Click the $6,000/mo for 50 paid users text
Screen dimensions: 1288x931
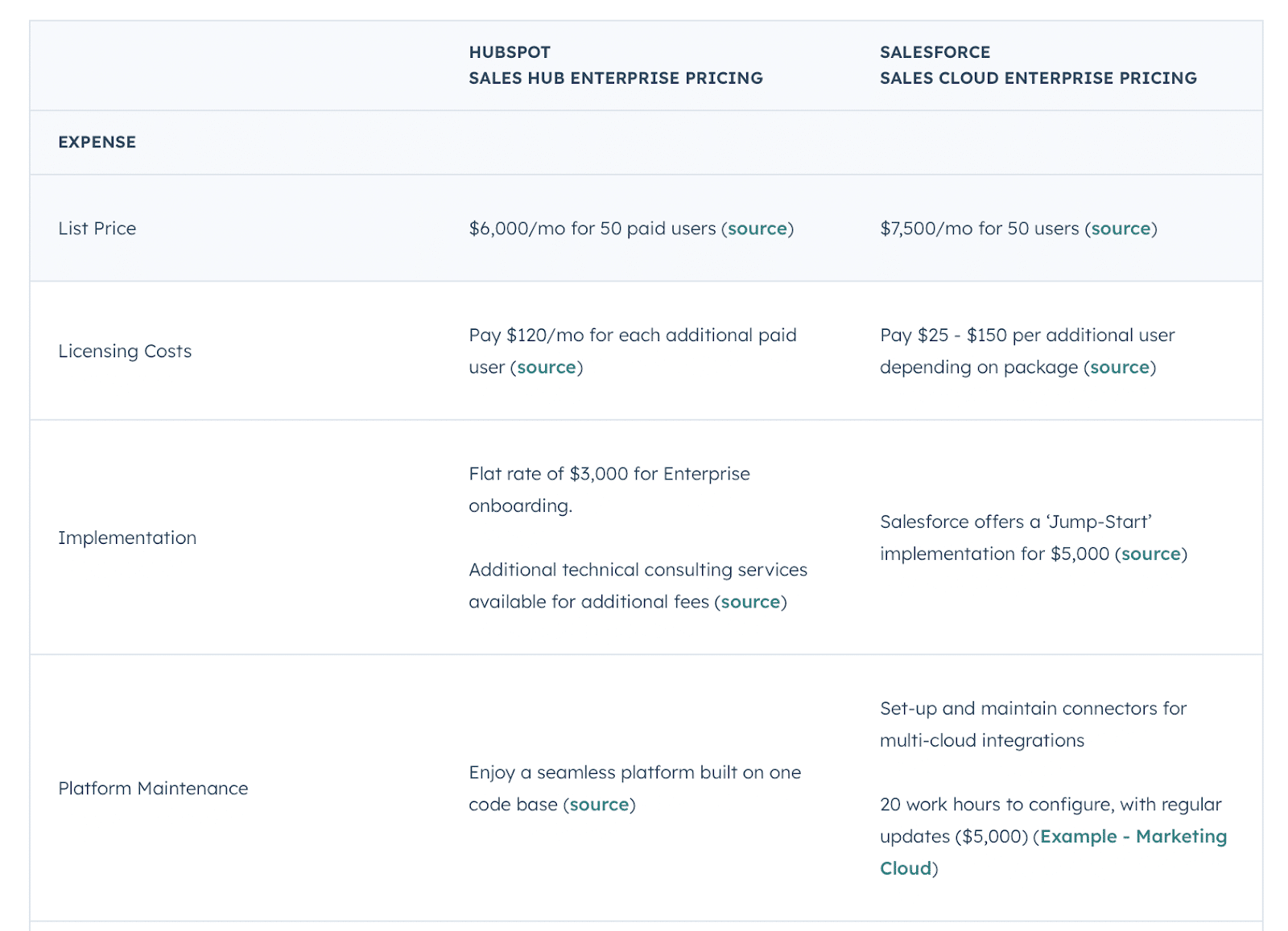pos(592,229)
